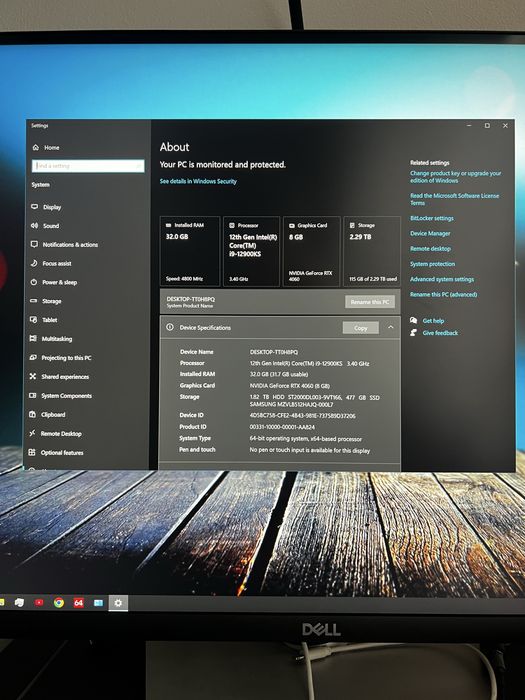Open the red 64 app in taskbar
The image size is (525, 700).
(79, 603)
